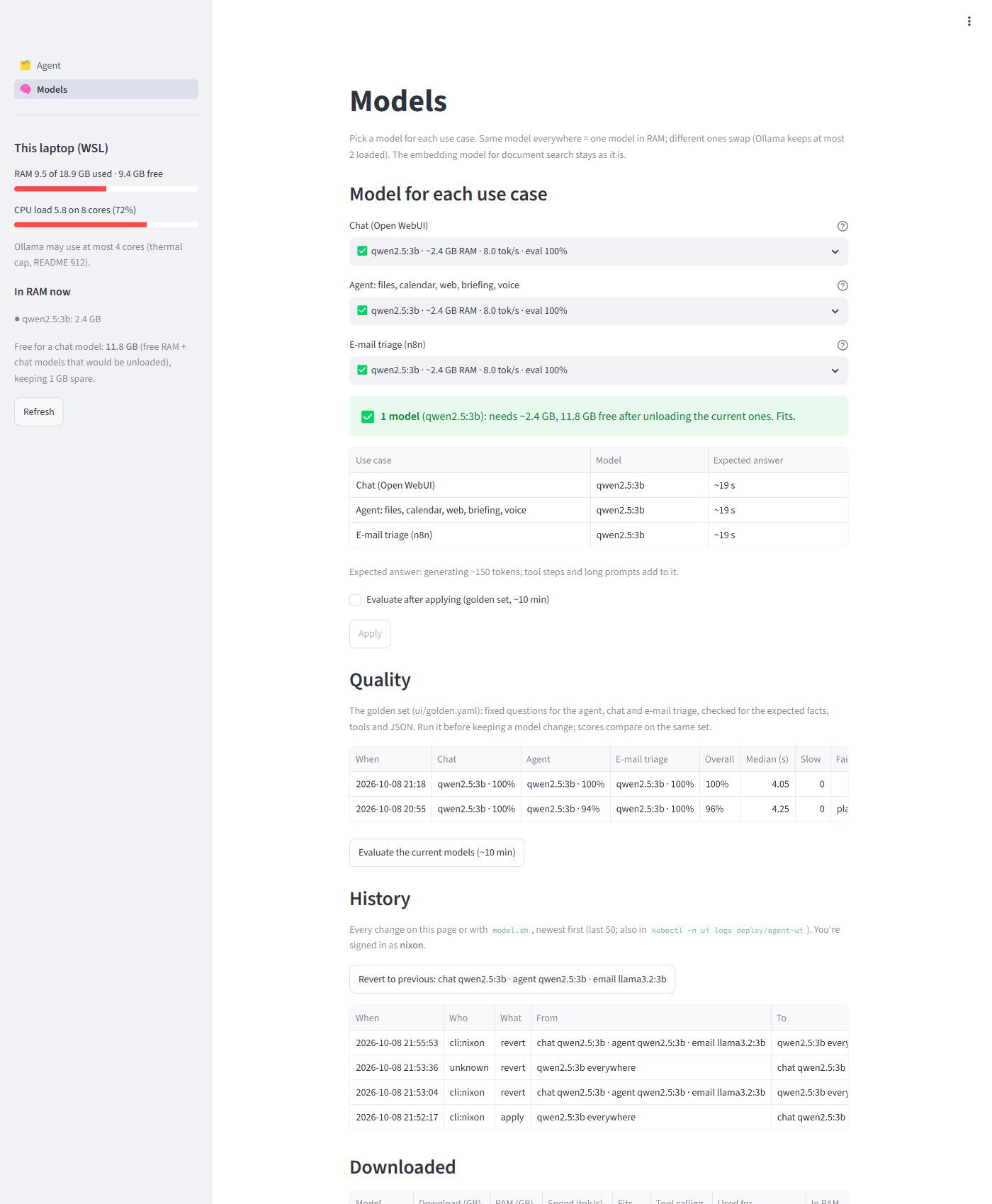Expand the Chat (Open WebUI) model dropdown
The image size is (992, 1204).
(x=599, y=251)
